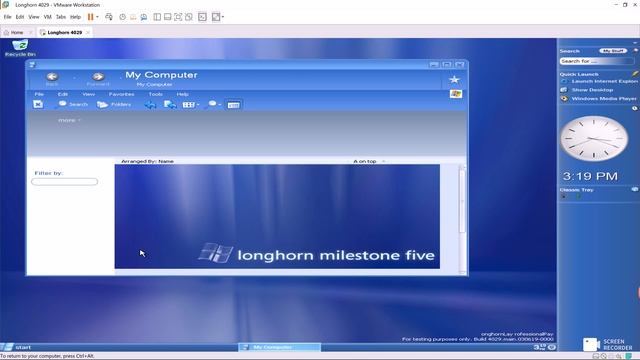This screenshot has height=360, width=640.
Task: Open the star Favorites icon in My Computer
Action: [x=454, y=80]
